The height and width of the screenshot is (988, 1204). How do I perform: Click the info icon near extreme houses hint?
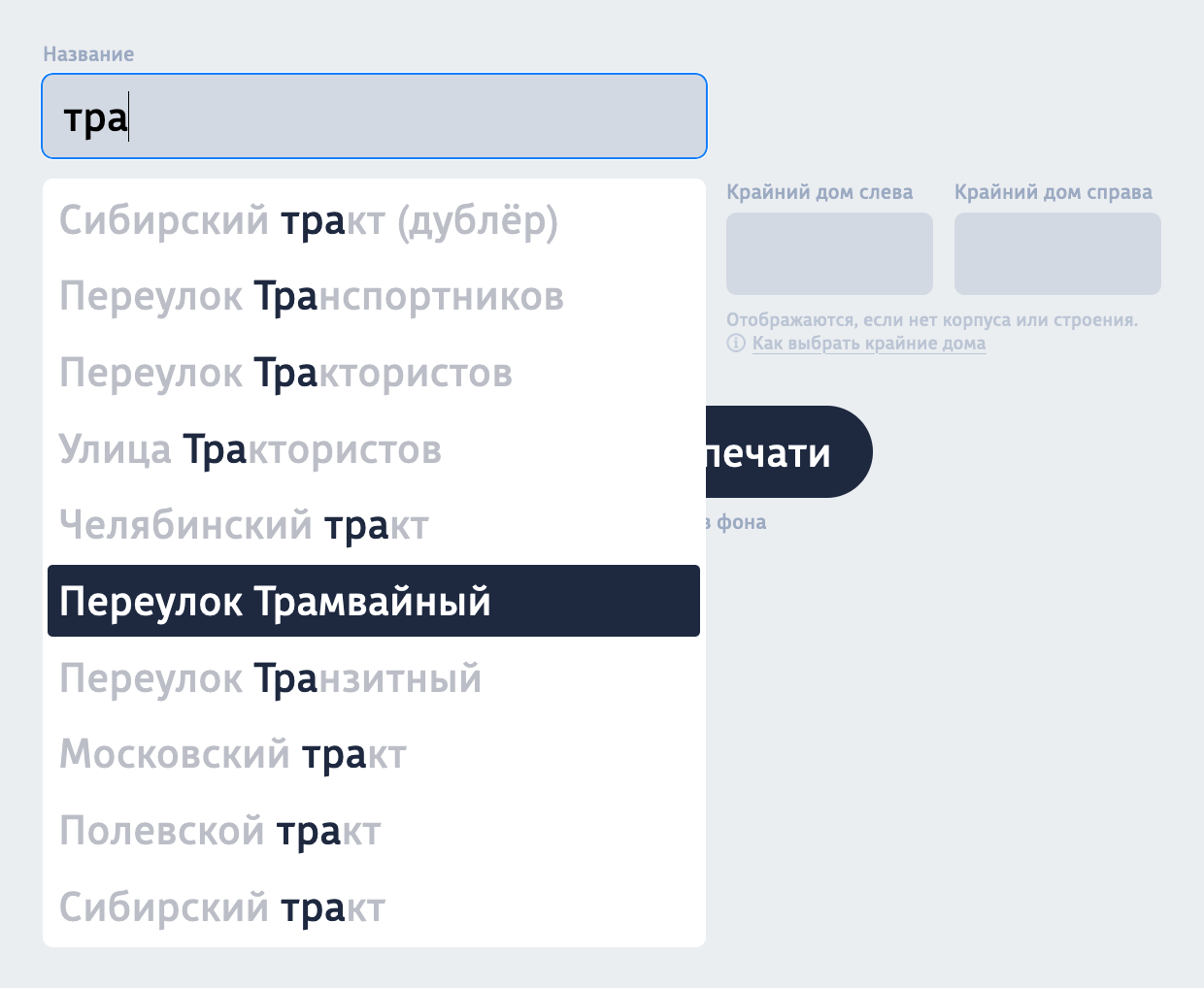738,343
